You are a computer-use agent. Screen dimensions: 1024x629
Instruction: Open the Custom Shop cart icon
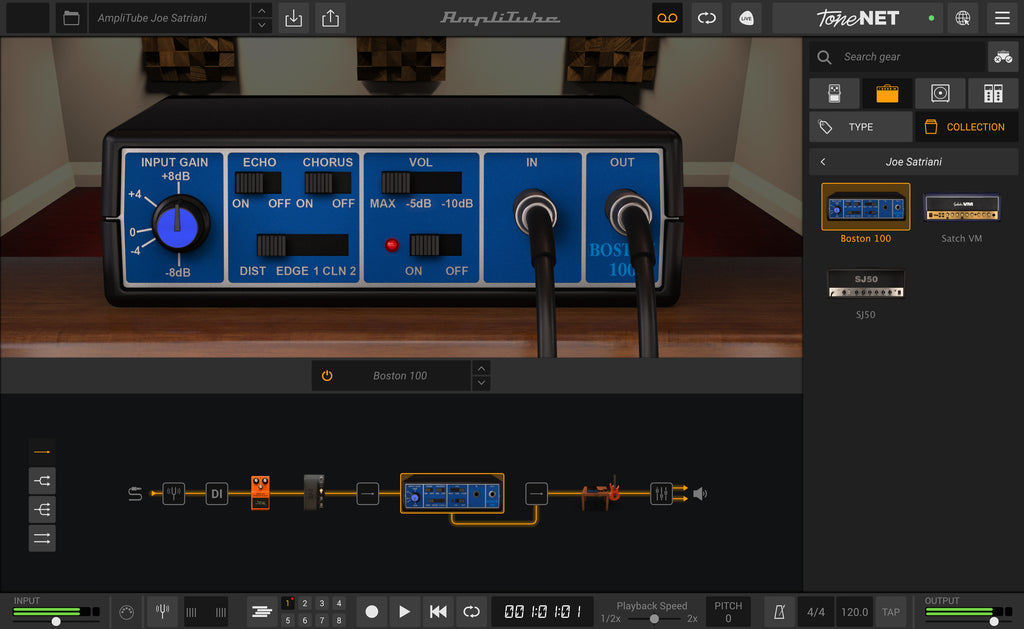click(1002, 57)
